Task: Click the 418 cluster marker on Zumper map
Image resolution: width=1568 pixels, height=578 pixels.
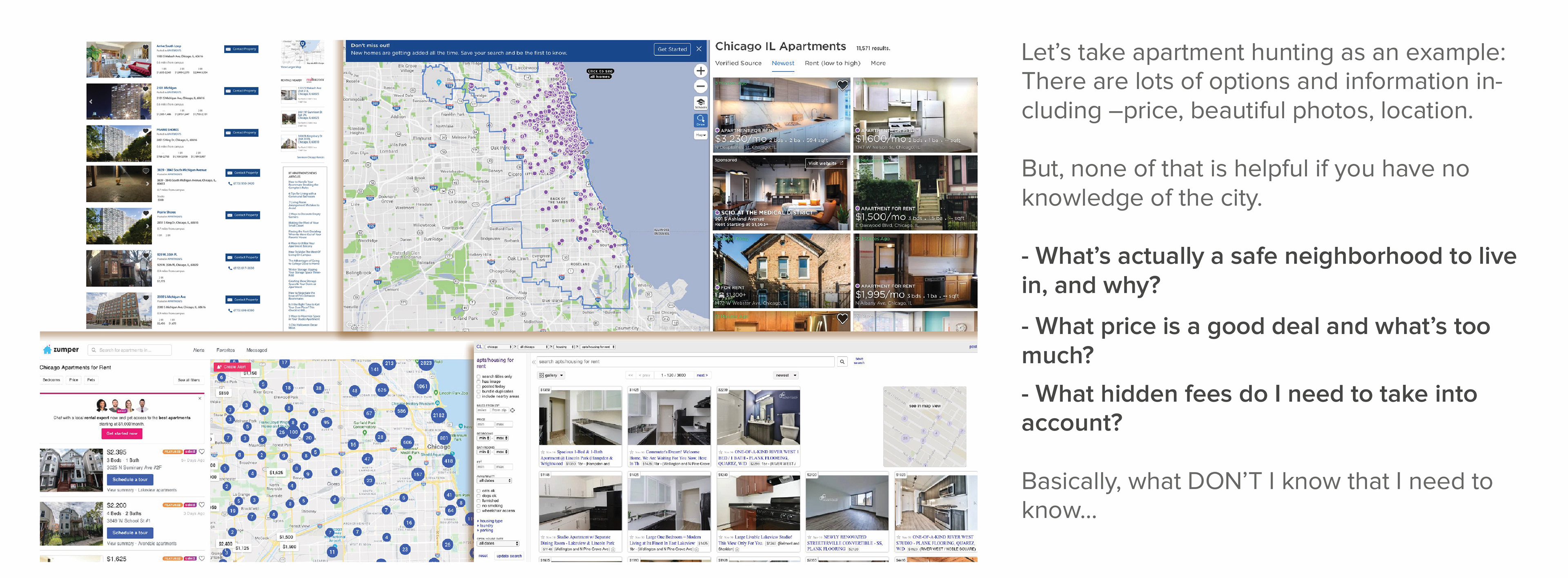Action: pos(449,461)
